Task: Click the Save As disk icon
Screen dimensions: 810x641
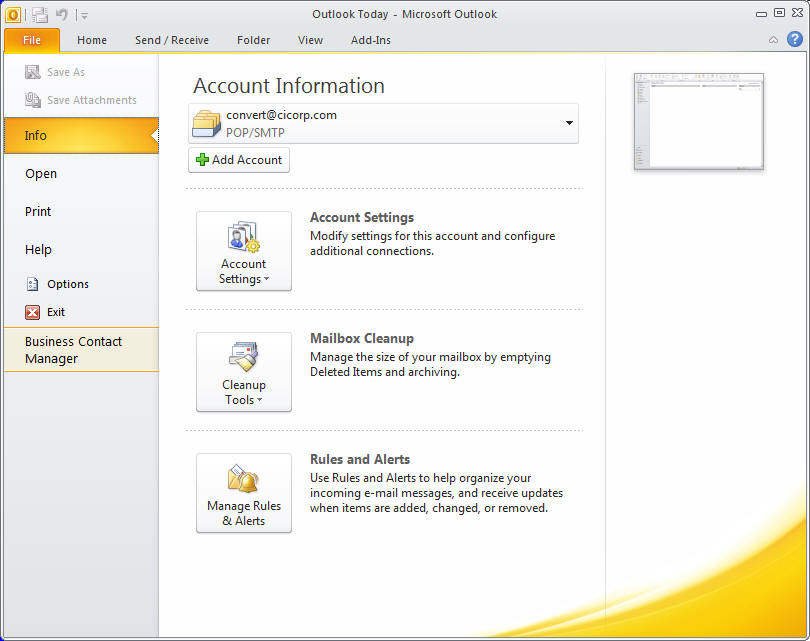Action: point(33,72)
